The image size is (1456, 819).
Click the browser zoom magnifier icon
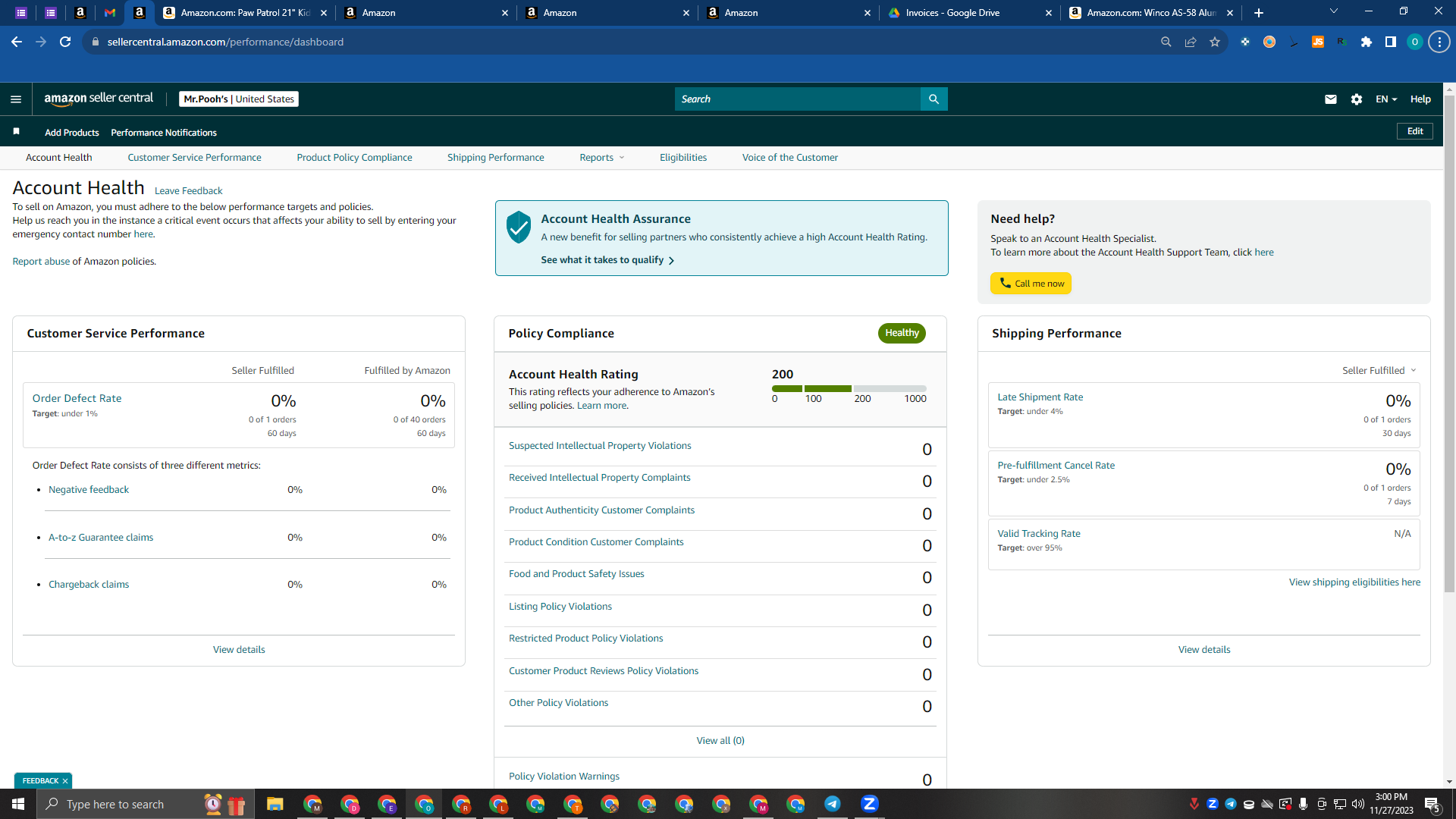point(1166,42)
